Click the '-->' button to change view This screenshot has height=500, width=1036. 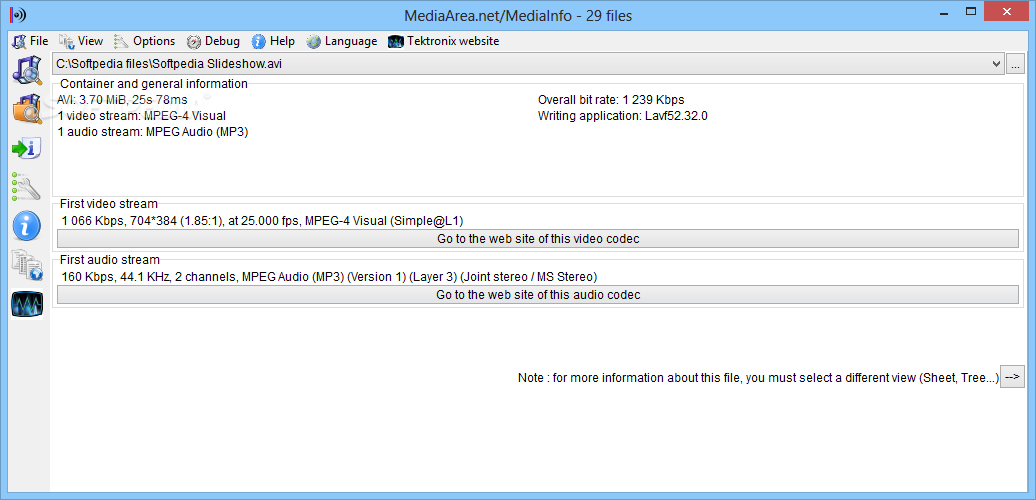pyautogui.click(x=1012, y=377)
